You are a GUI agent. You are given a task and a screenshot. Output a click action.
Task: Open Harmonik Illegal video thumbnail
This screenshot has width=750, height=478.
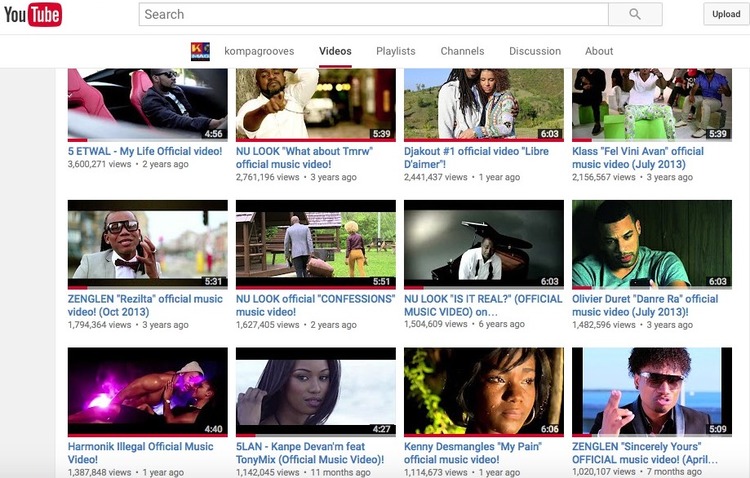[148, 392]
